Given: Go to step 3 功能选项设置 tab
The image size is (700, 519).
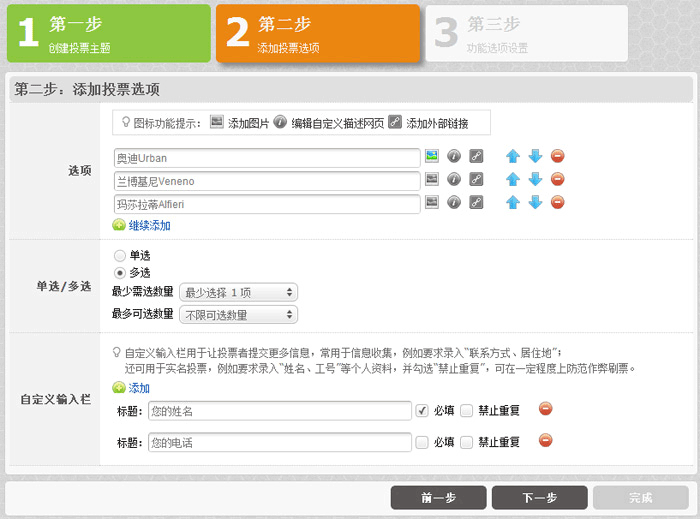Looking at the screenshot, I should [527, 33].
